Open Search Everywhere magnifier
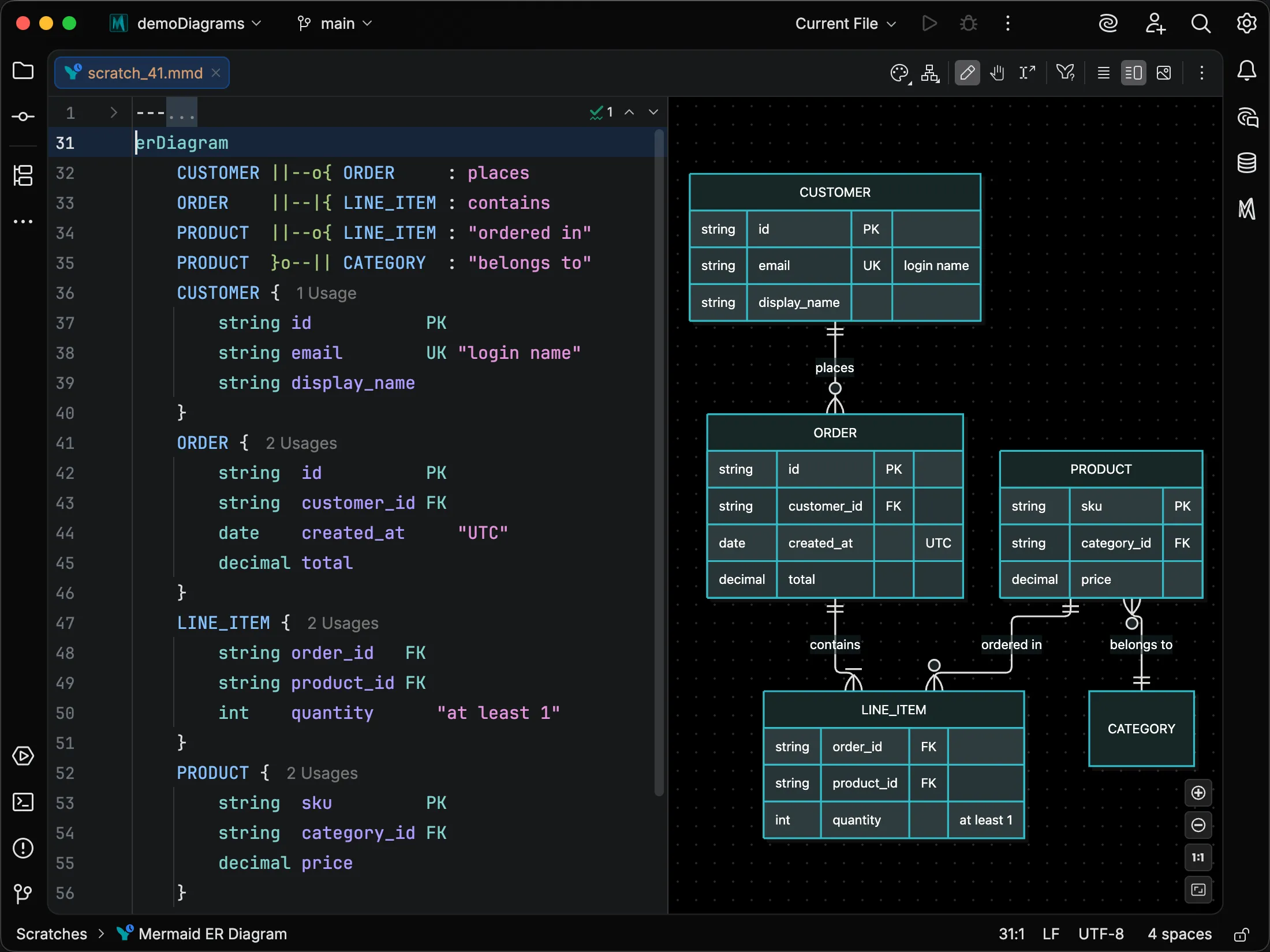The width and height of the screenshot is (1270, 952). pyautogui.click(x=1201, y=24)
